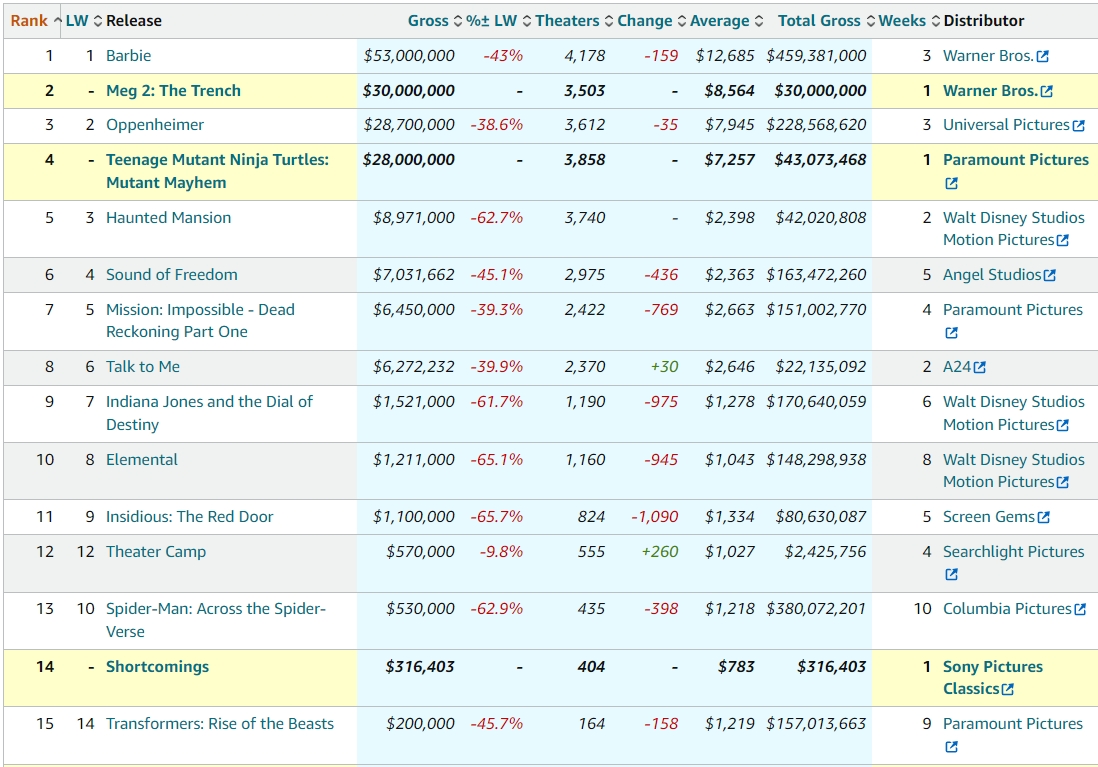Image resolution: width=1098 pixels, height=767 pixels.
Task: Open the Oppenheimer release link
Action: pos(155,125)
